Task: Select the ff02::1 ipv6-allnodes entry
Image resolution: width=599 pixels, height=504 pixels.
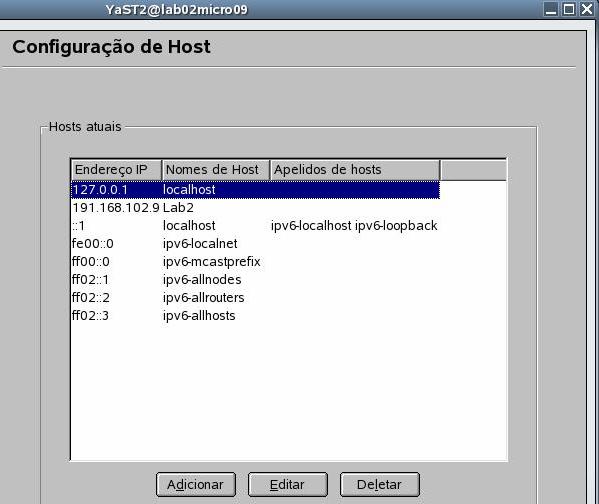Action: click(255, 280)
